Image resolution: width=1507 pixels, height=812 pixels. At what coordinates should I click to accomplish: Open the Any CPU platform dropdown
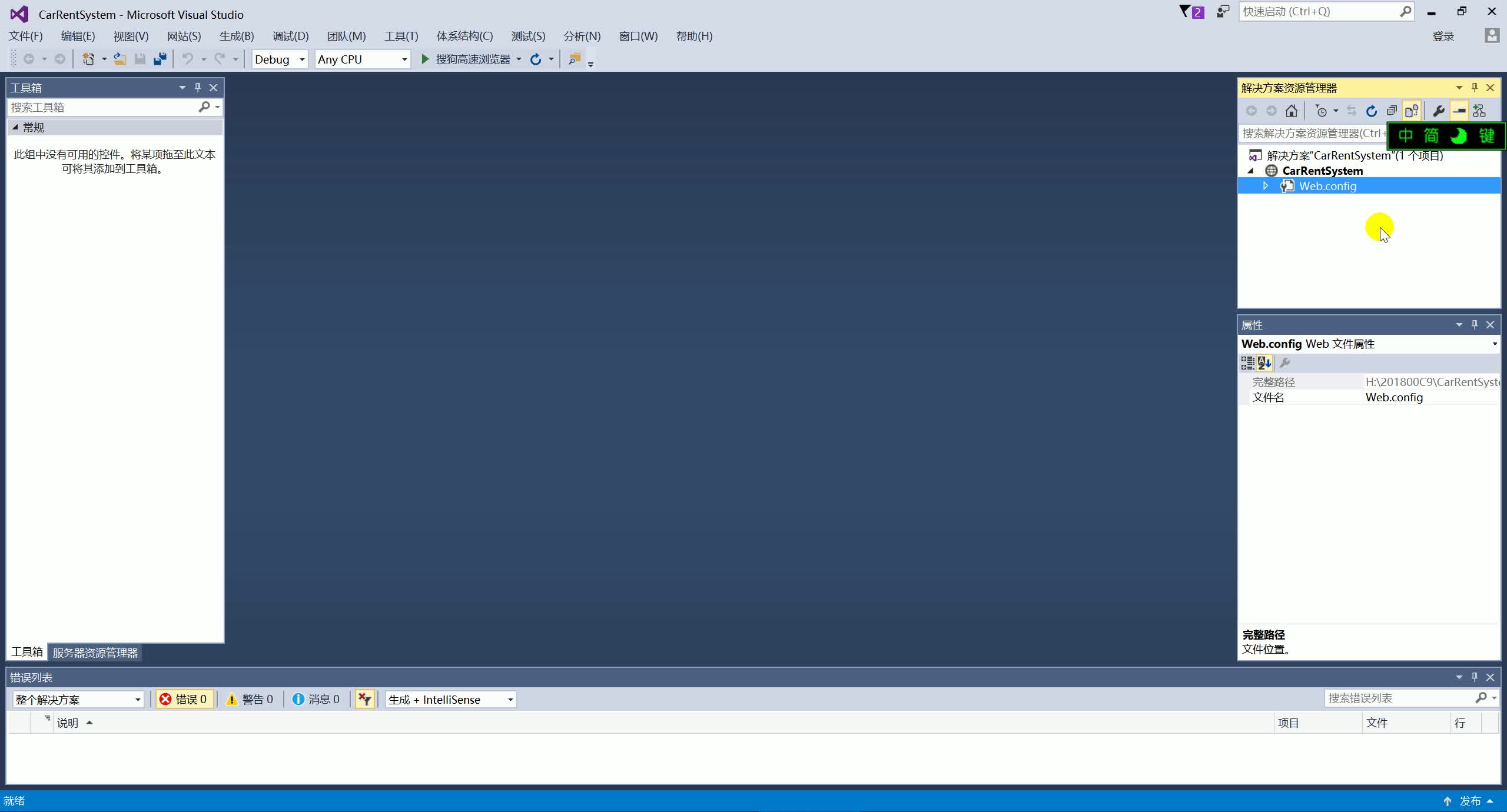point(363,59)
